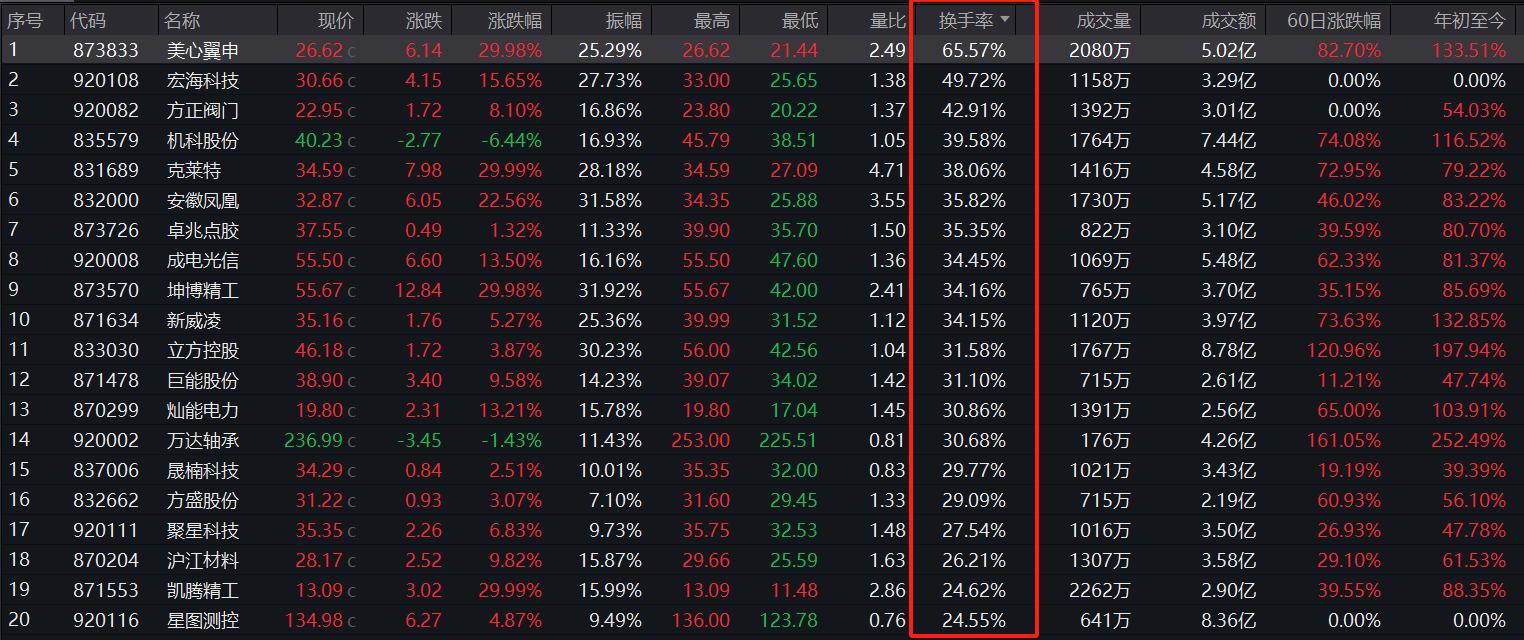The image size is (1524, 640).
Task: Click the 换手率 column header text
Action: coord(966,20)
